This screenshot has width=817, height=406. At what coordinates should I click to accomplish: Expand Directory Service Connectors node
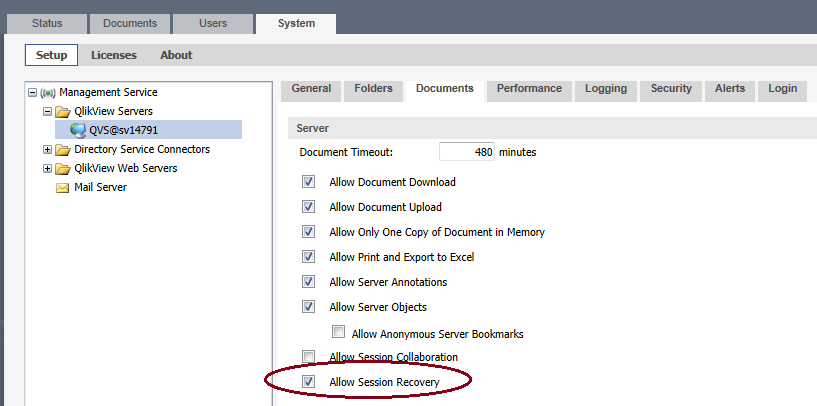[47, 150]
